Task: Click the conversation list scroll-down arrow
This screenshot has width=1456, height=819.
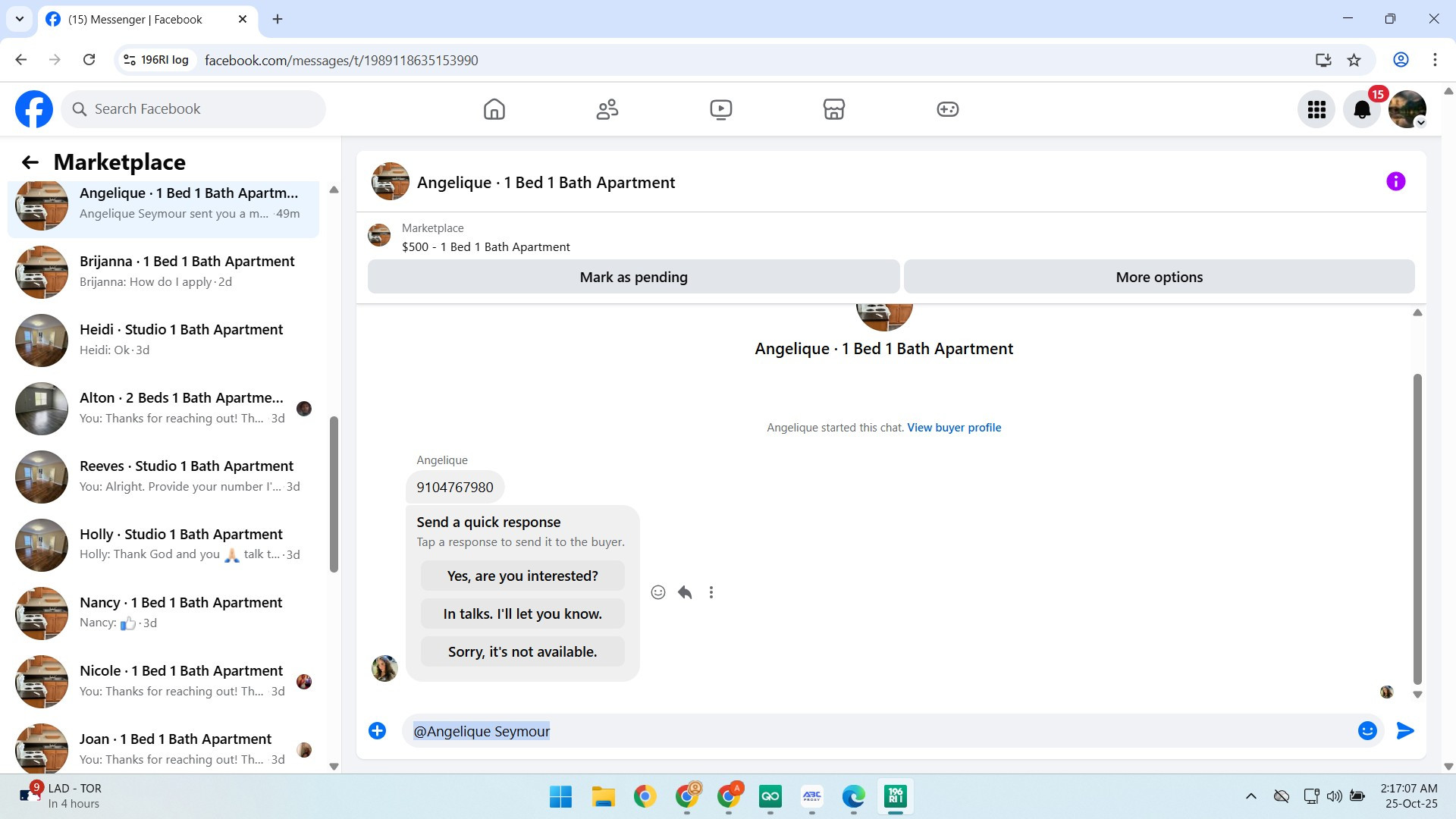Action: (334, 766)
